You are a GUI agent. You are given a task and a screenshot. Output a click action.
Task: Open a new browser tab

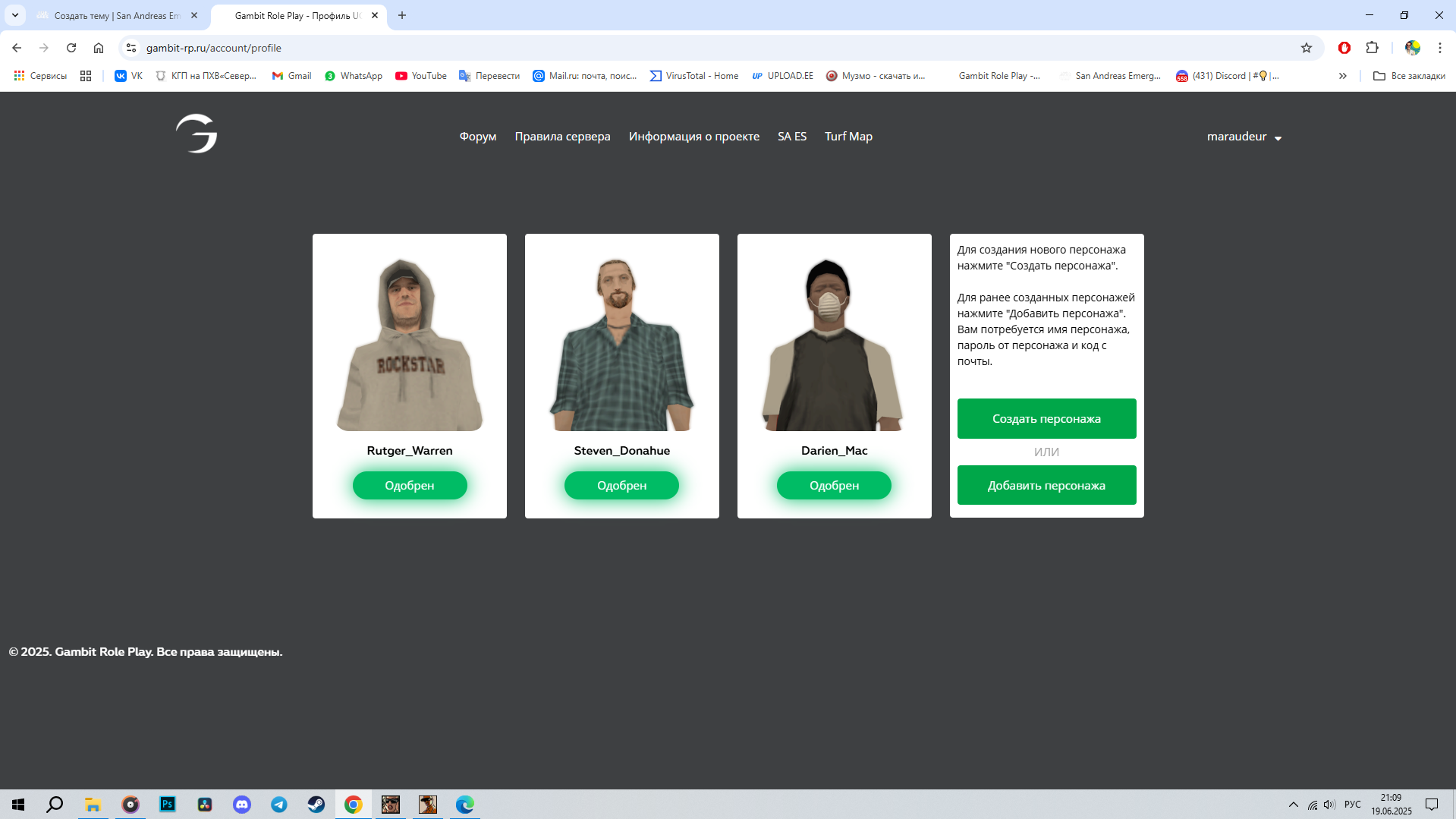pyautogui.click(x=402, y=15)
